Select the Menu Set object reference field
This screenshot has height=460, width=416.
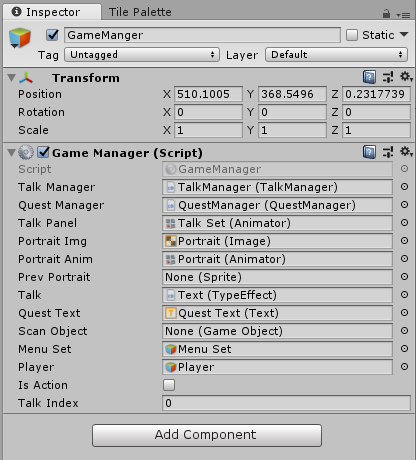277,349
